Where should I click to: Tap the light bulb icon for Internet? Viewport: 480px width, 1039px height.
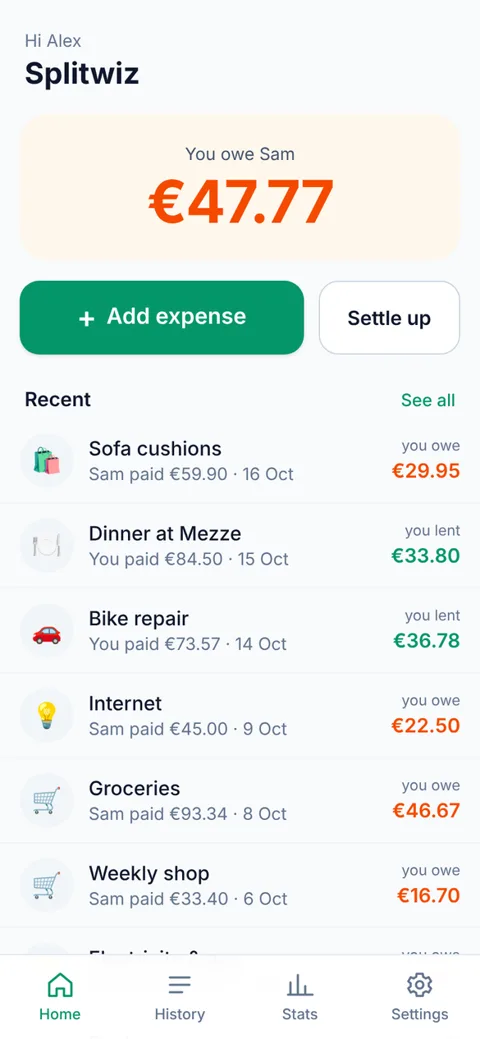coord(46,715)
